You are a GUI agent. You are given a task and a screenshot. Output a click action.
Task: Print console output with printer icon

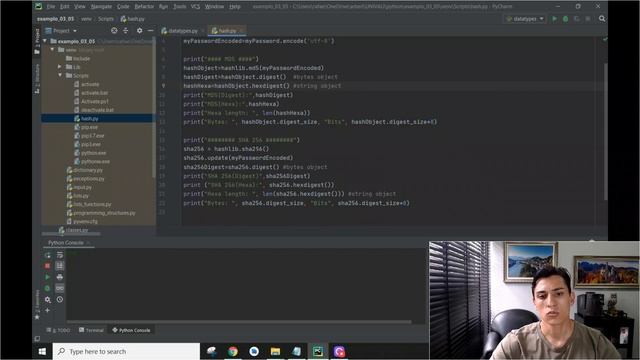(x=60, y=277)
